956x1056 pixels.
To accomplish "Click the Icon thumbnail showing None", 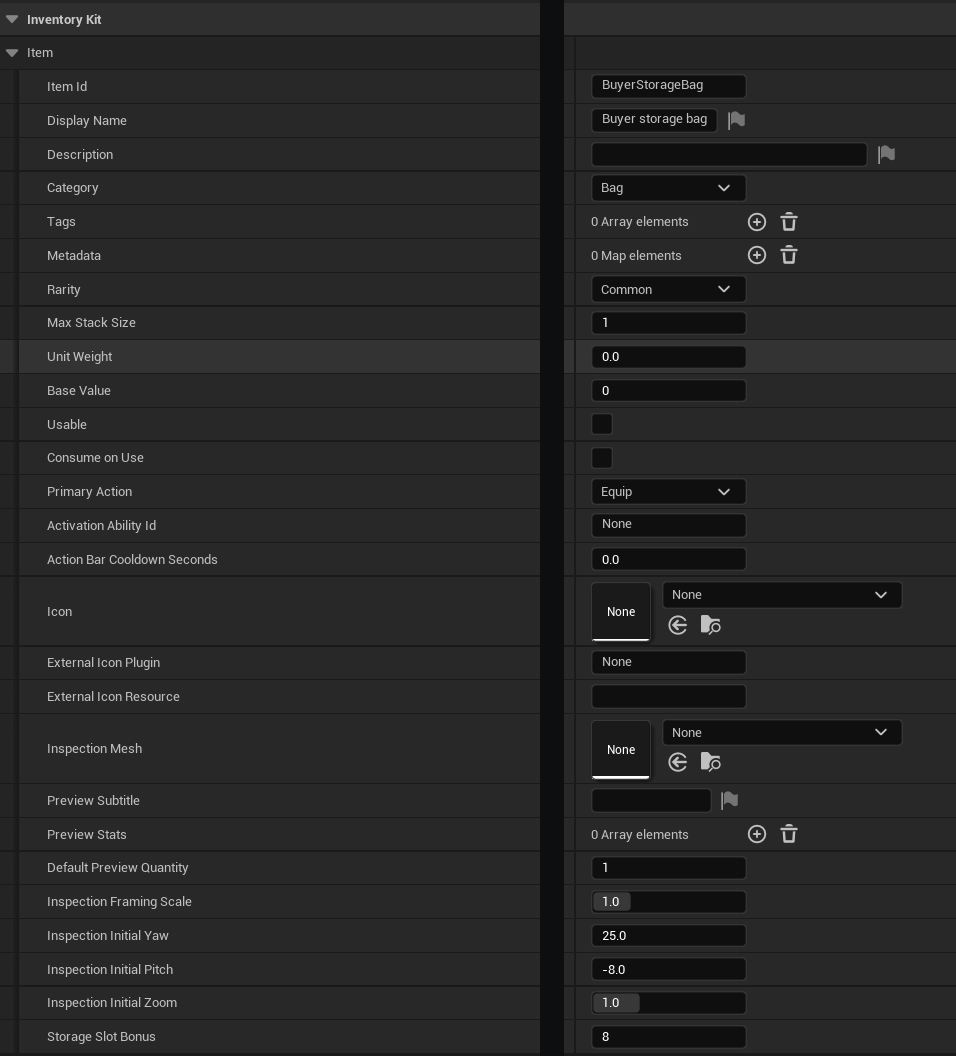I will click(621, 612).
